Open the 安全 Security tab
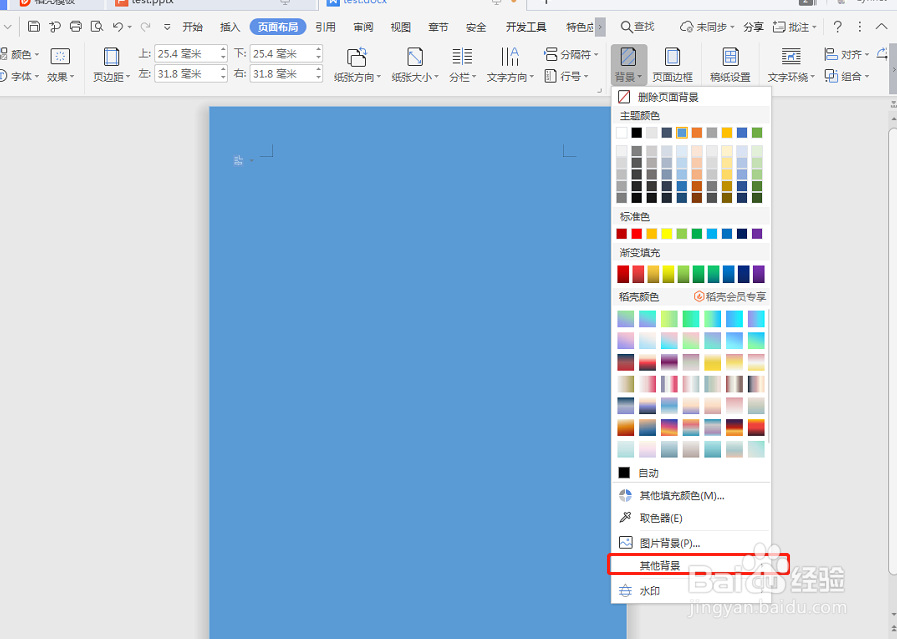The image size is (897, 639). click(x=476, y=27)
